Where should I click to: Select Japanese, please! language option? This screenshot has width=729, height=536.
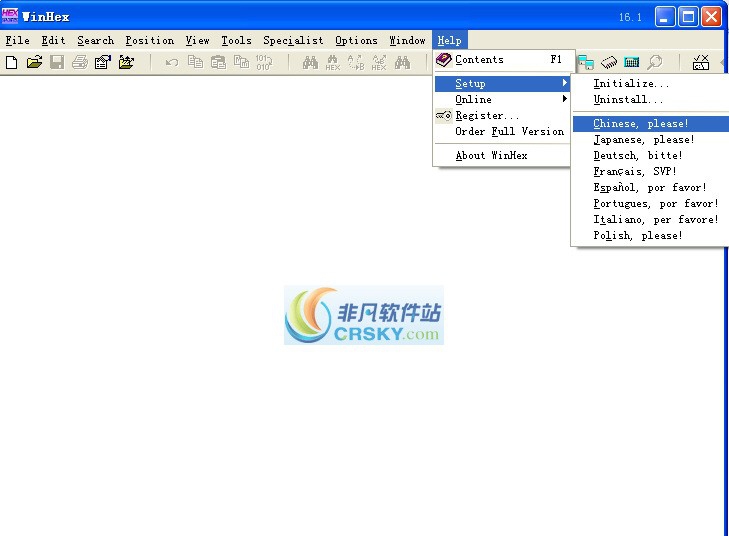click(x=651, y=139)
